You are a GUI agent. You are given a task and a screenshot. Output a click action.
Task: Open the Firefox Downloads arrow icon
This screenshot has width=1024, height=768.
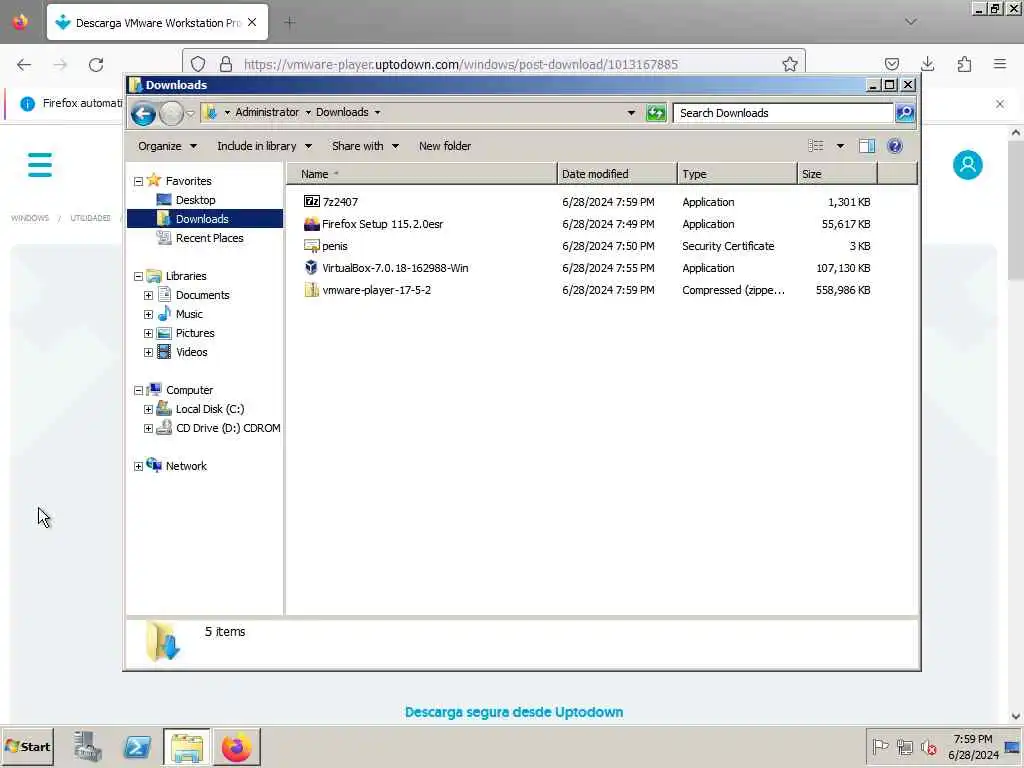click(927, 64)
